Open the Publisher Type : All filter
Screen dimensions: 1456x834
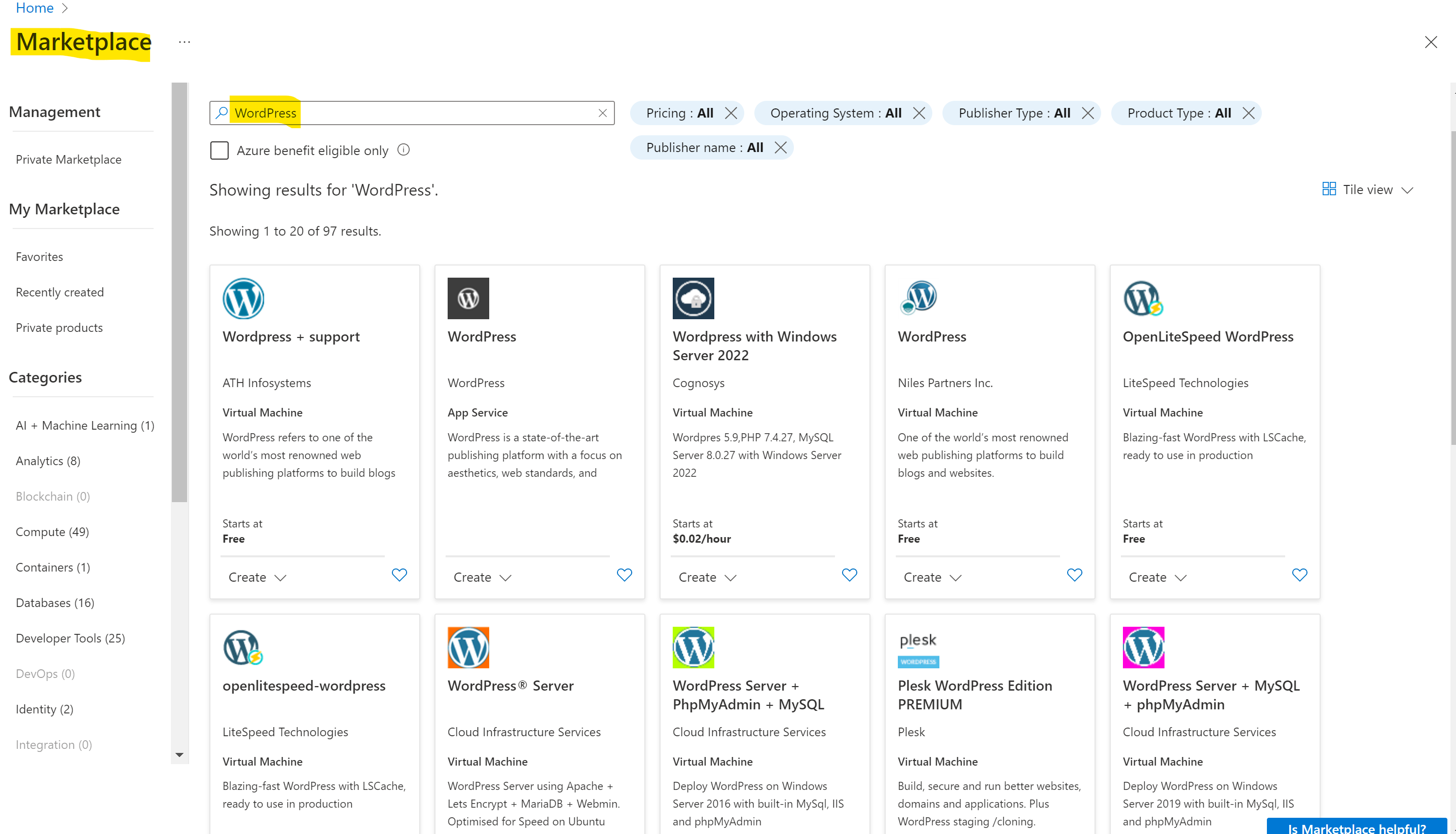tap(1014, 113)
